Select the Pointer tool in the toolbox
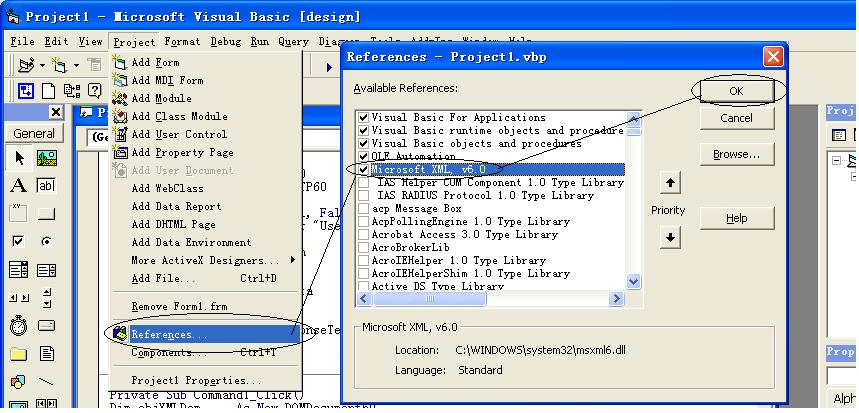The height and width of the screenshot is (413, 859). pos(19,158)
